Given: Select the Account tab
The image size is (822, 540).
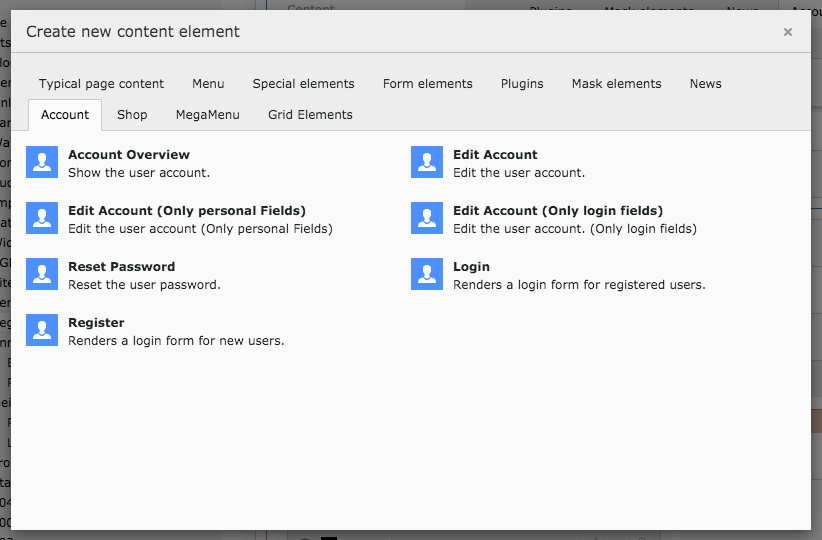Looking at the screenshot, I should (x=65, y=115).
